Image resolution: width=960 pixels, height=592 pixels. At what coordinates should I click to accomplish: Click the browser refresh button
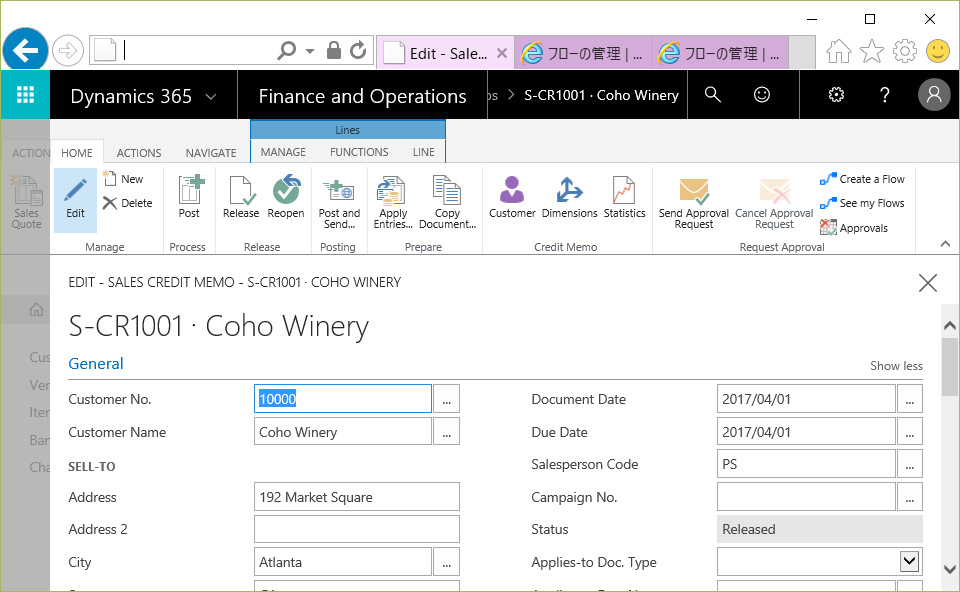coord(358,50)
